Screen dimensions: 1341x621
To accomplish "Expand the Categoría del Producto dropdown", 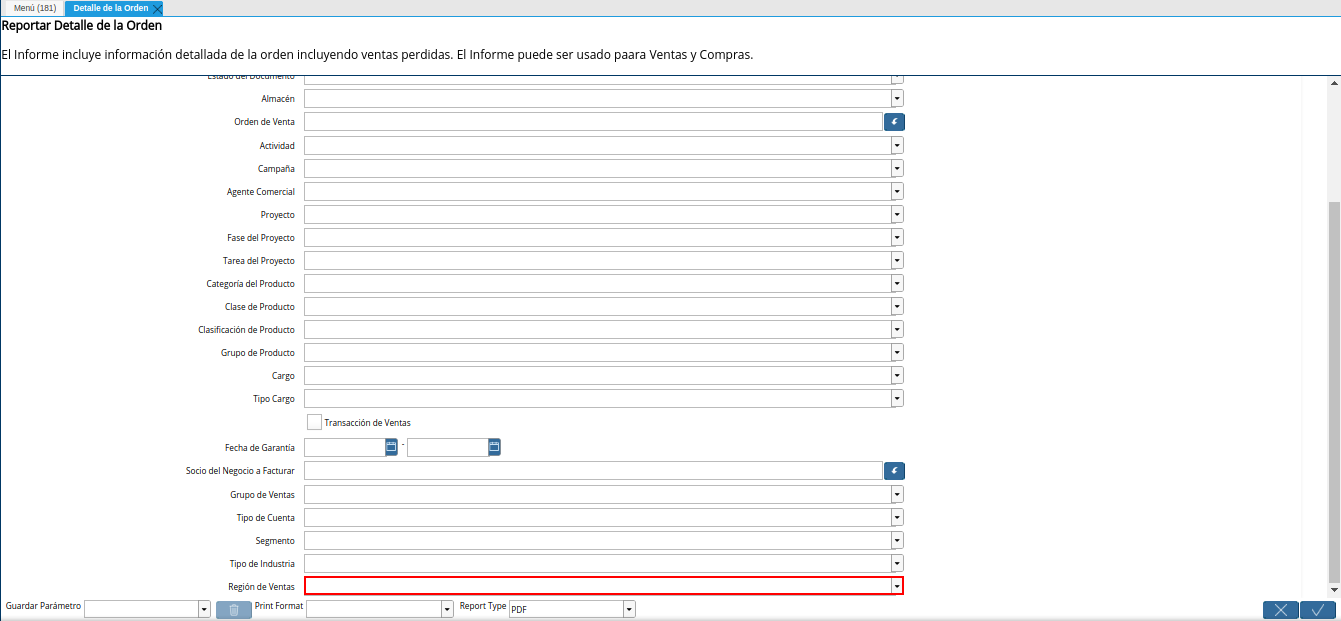I will click(897, 284).
